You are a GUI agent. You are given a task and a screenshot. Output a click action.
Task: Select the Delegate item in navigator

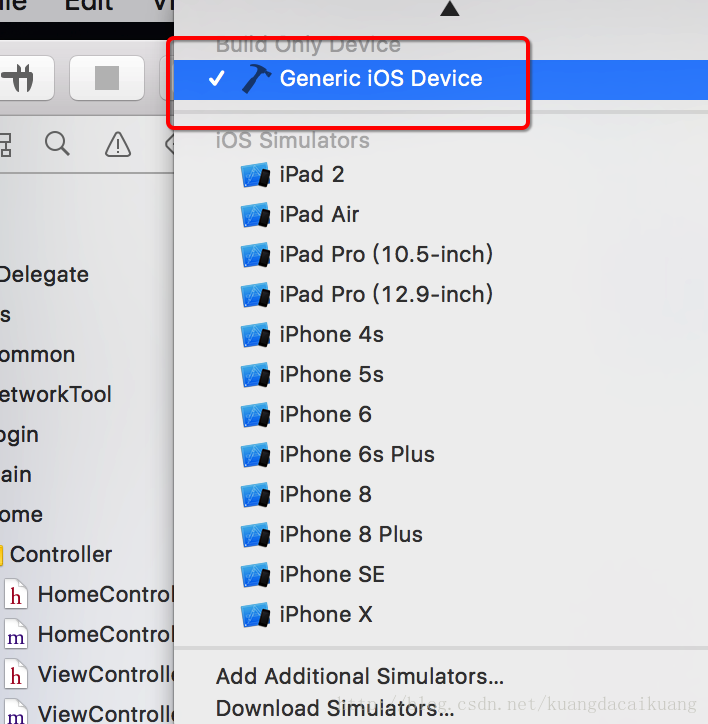coord(44,275)
